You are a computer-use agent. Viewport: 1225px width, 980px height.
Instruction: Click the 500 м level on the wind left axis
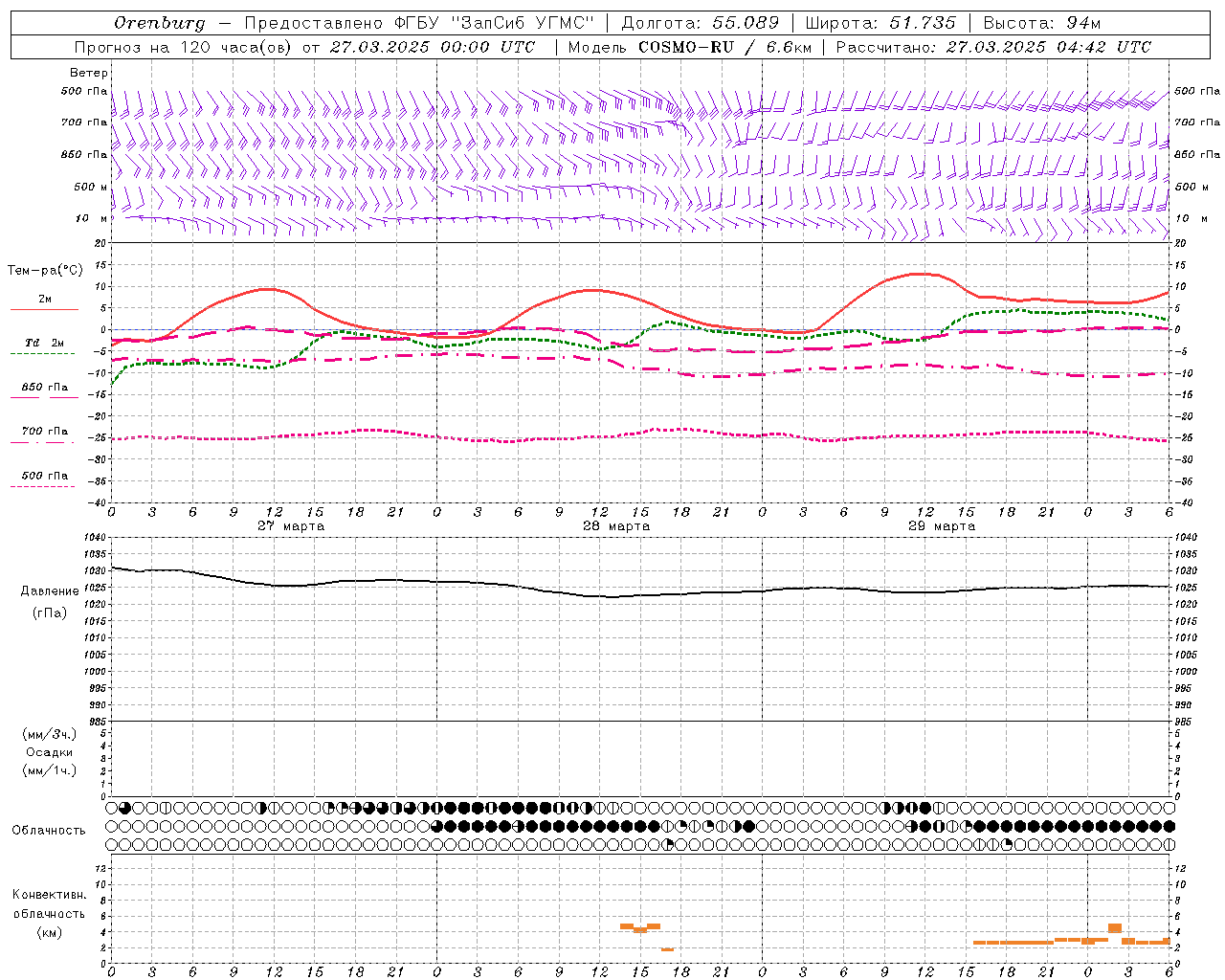pyautogui.click(x=91, y=187)
